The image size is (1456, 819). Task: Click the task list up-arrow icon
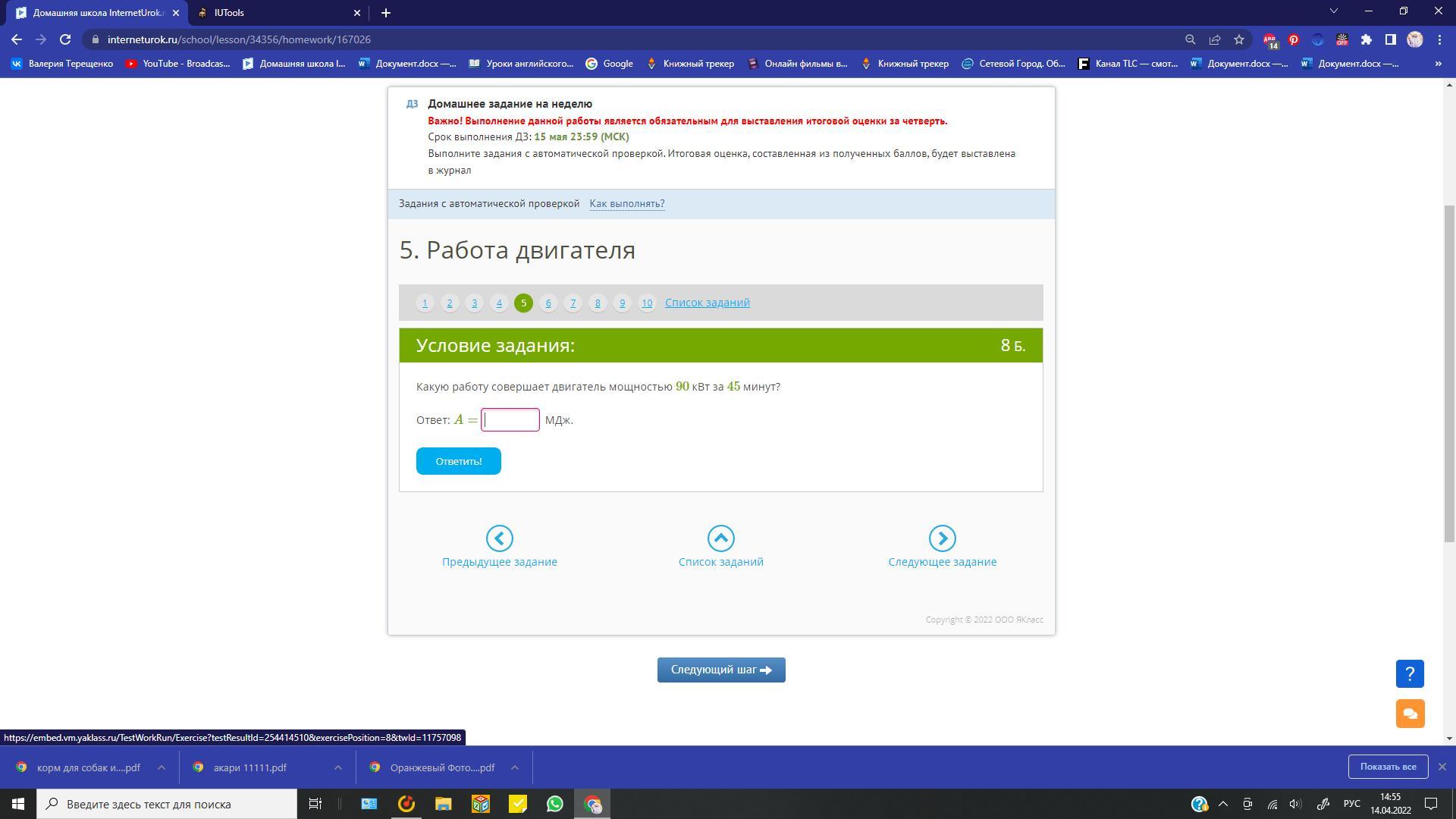click(720, 538)
